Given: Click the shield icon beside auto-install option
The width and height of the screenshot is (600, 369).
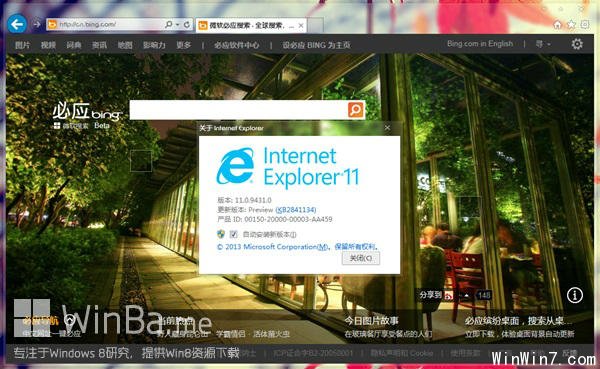Looking at the screenshot, I should point(221,234).
